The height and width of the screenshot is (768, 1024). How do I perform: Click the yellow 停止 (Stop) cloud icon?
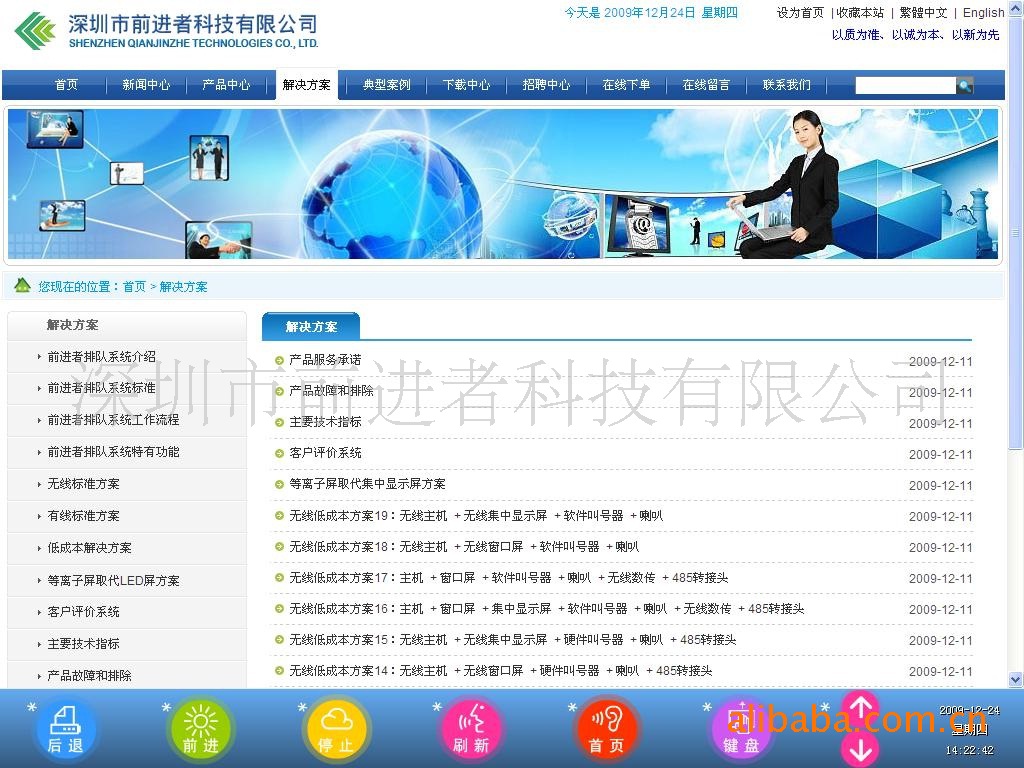(336, 729)
